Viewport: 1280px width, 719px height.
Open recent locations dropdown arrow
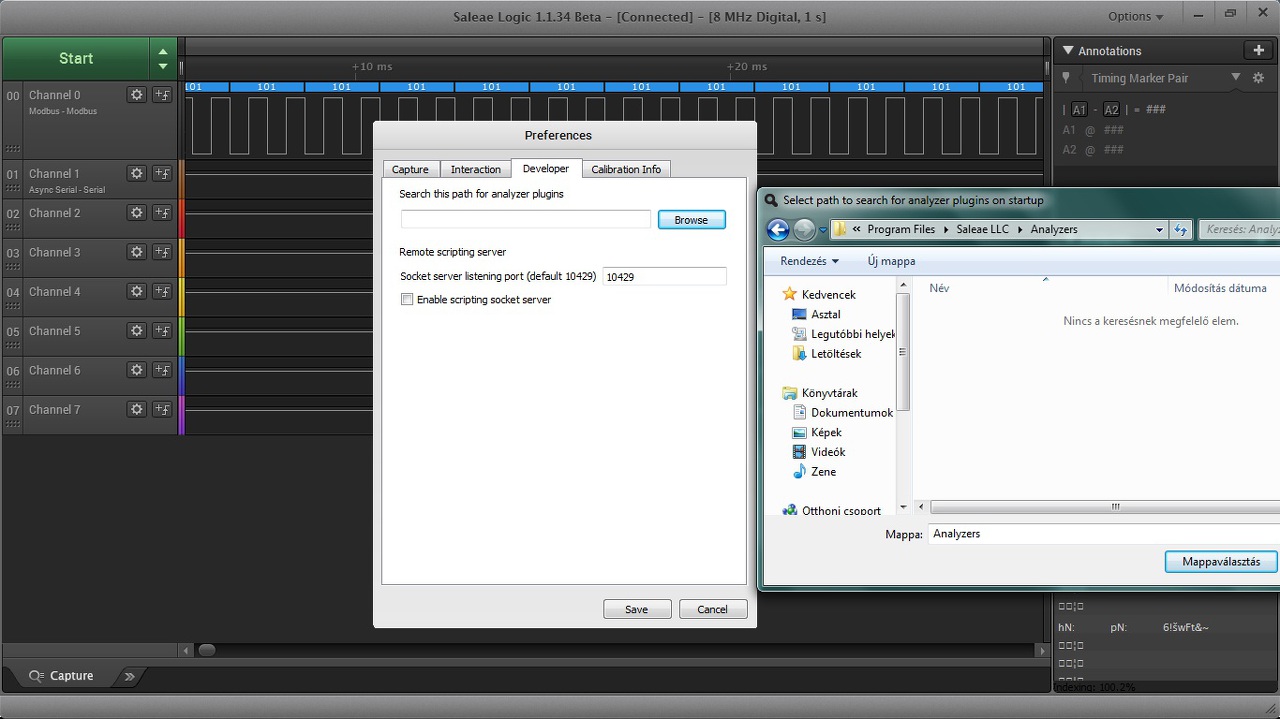click(823, 230)
